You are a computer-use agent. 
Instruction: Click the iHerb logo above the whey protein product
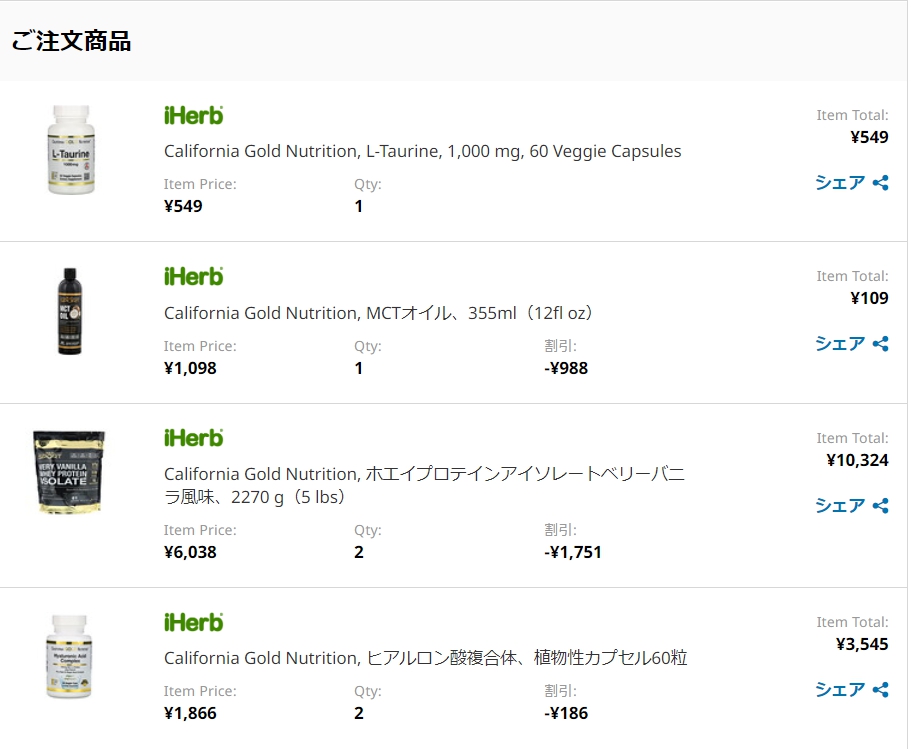(x=193, y=438)
